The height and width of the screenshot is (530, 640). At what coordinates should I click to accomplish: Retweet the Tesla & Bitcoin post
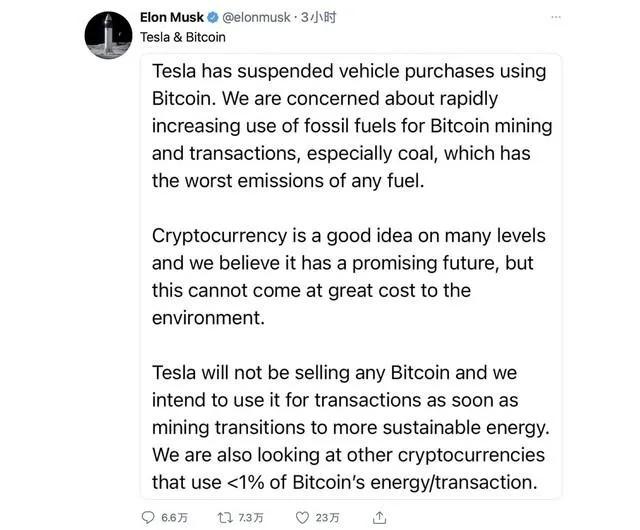click(x=225, y=516)
